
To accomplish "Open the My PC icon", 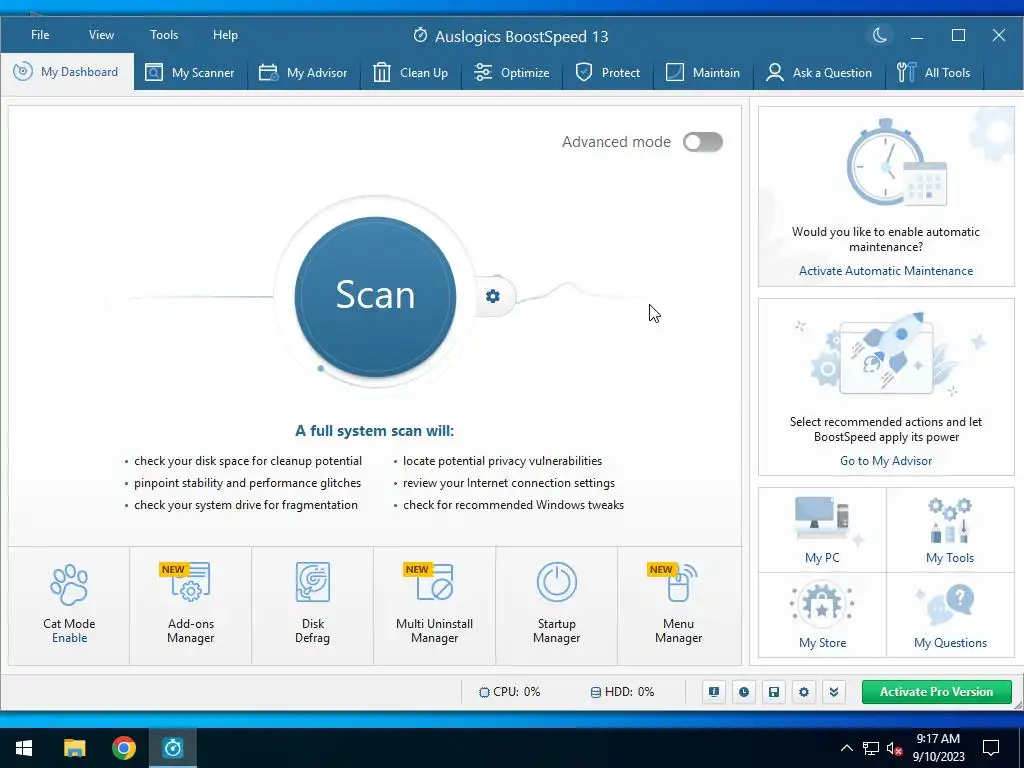I will point(822,520).
